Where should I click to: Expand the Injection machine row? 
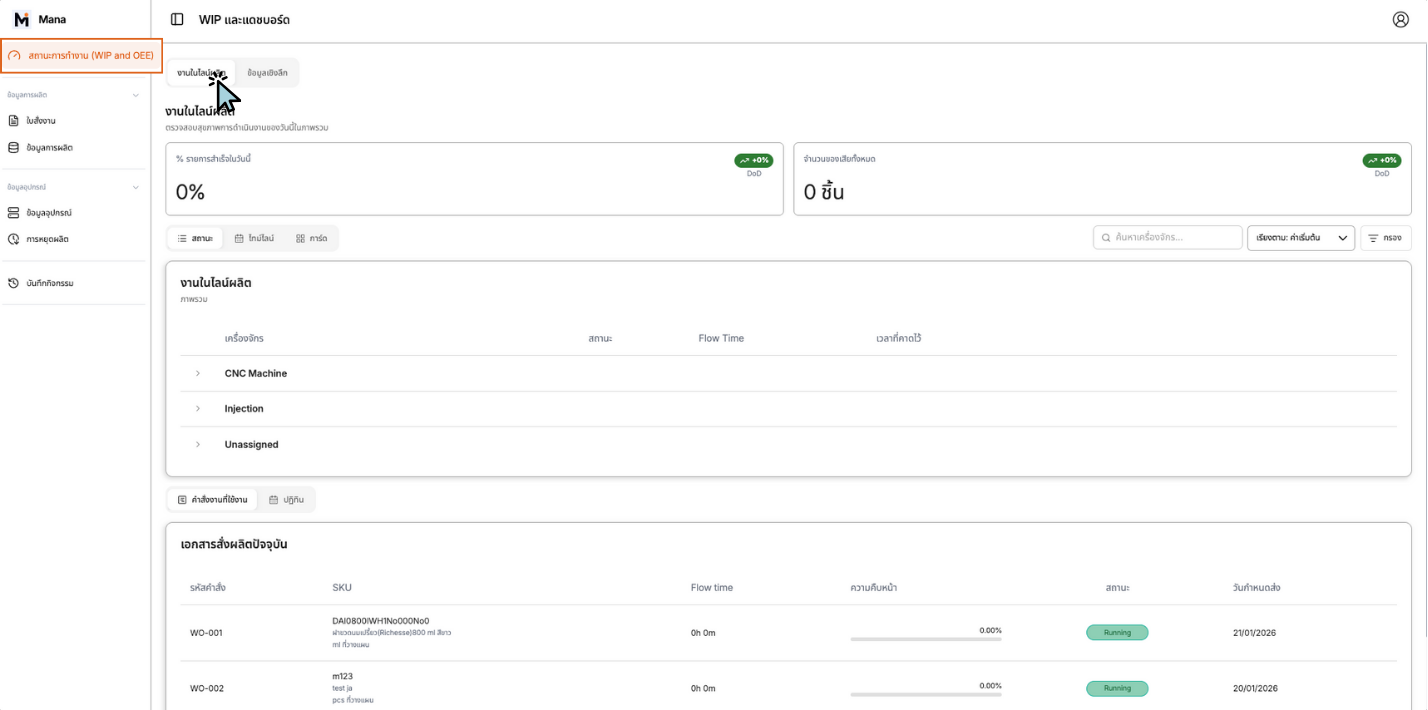pyautogui.click(x=198, y=409)
